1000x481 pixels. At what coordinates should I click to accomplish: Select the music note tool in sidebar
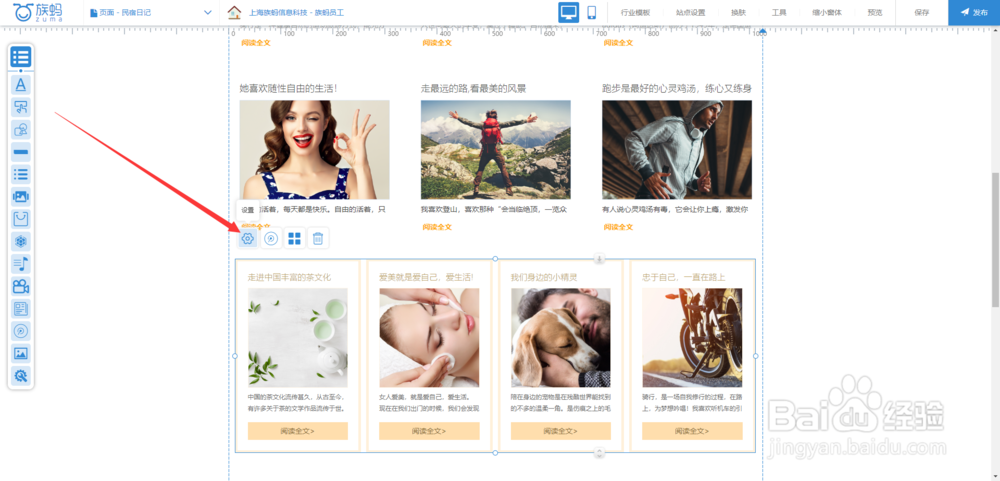pos(20,263)
